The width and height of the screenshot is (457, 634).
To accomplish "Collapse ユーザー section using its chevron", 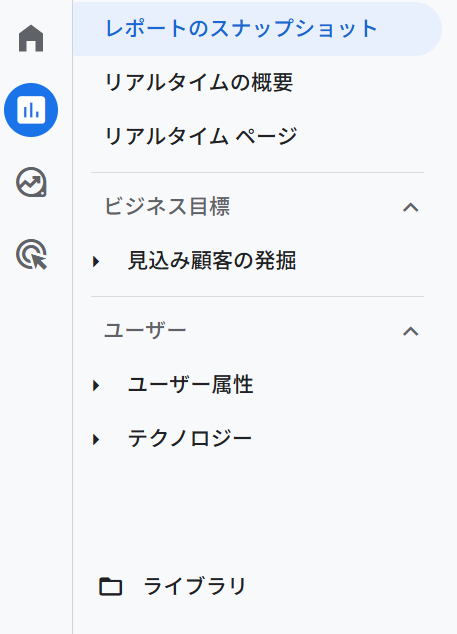I will [x=410, y=331].
